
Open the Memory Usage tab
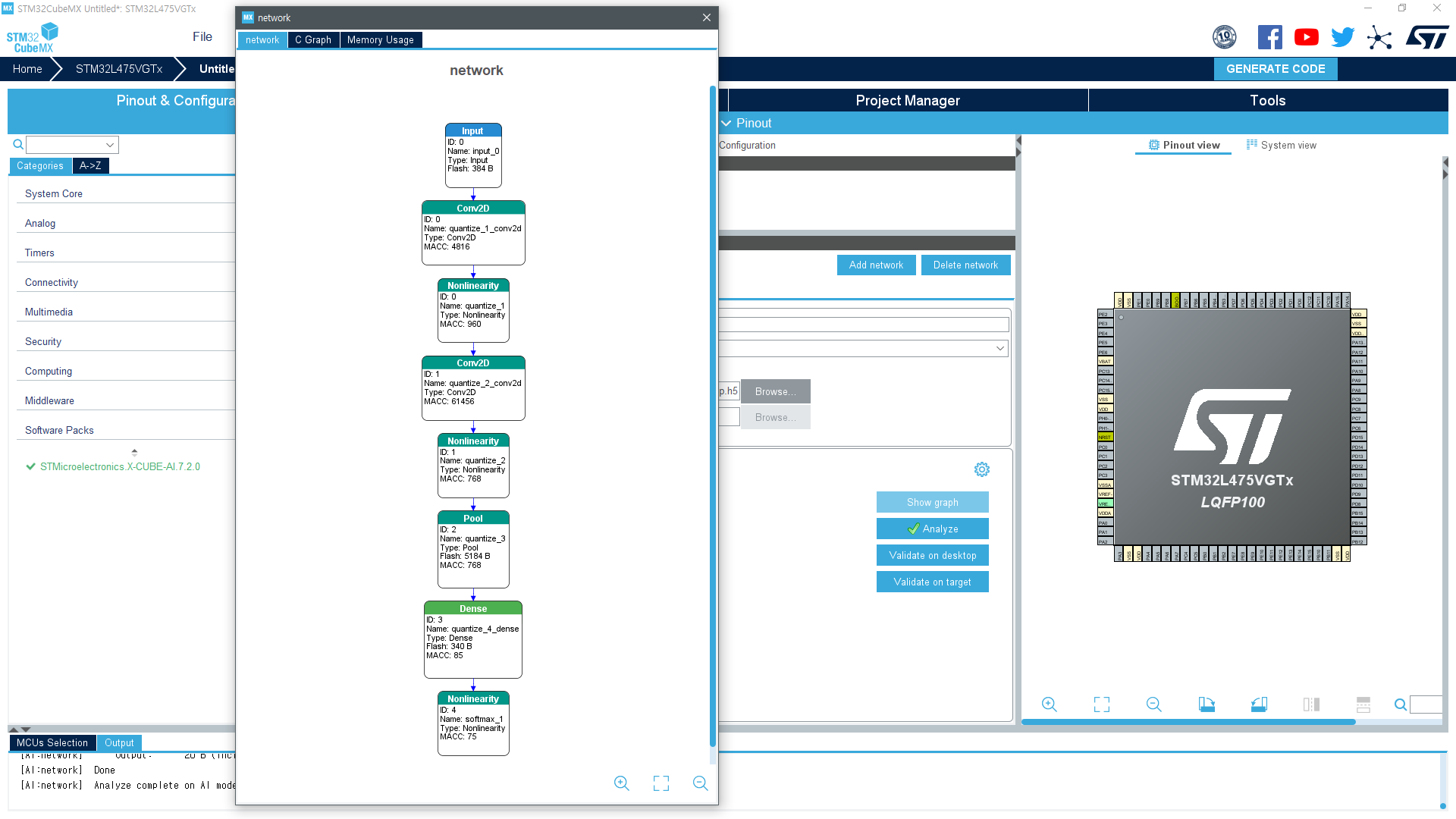pyautogui.click(x=380, y=40)
